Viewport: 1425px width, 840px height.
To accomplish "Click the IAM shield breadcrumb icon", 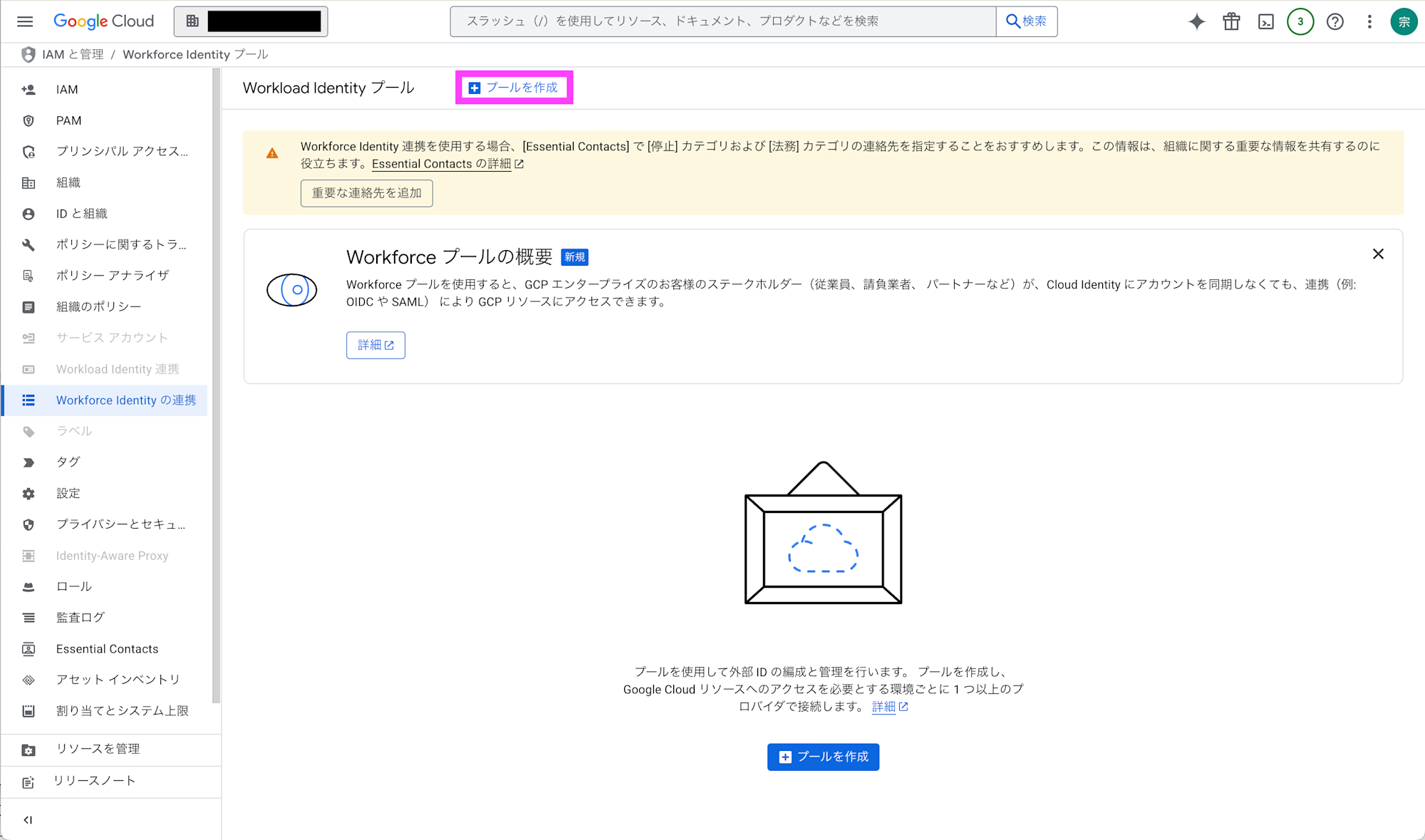I will (x=28, y=54).
